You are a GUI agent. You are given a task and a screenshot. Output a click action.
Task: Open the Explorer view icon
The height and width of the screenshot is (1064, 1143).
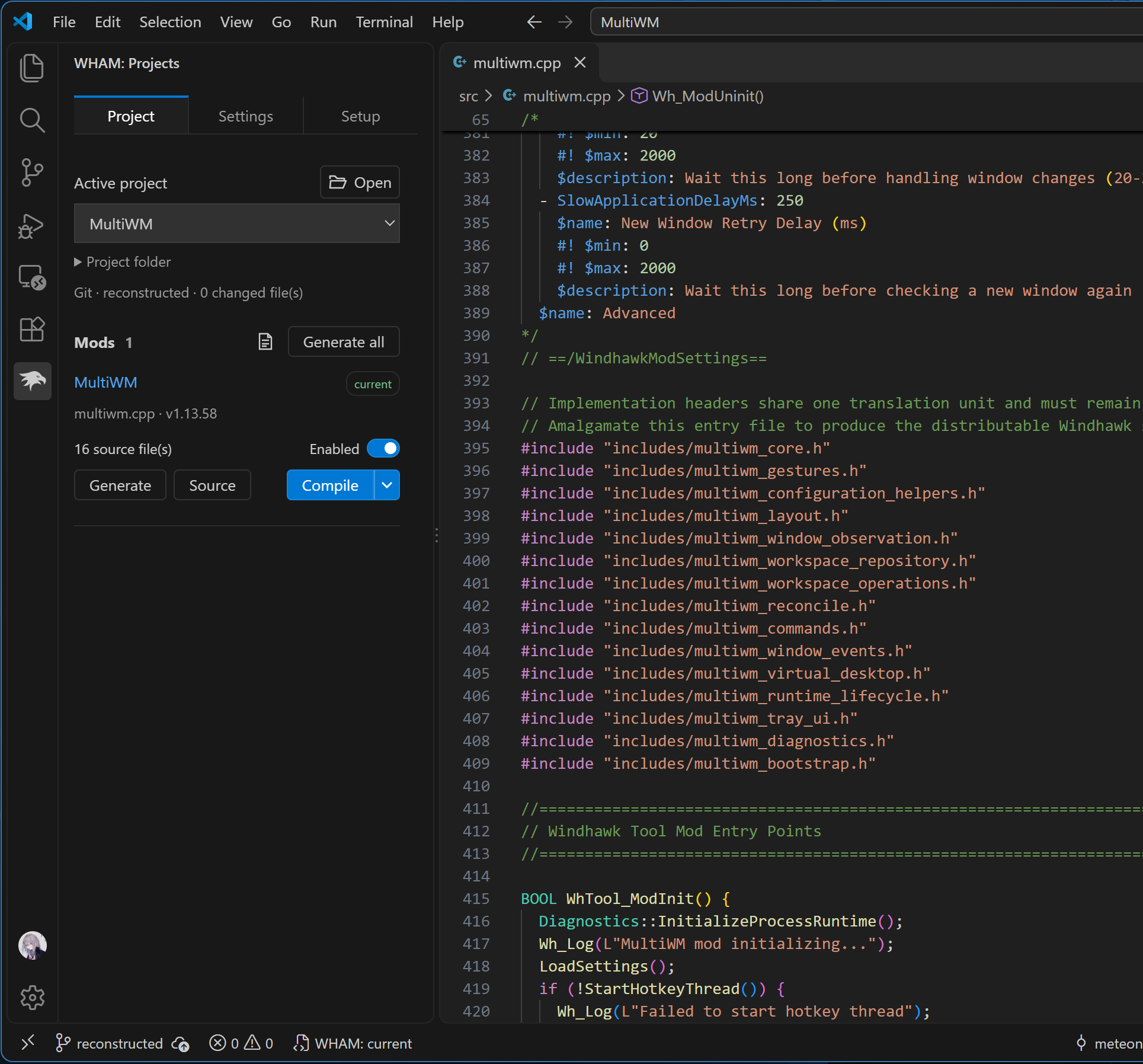pos(32,68)
